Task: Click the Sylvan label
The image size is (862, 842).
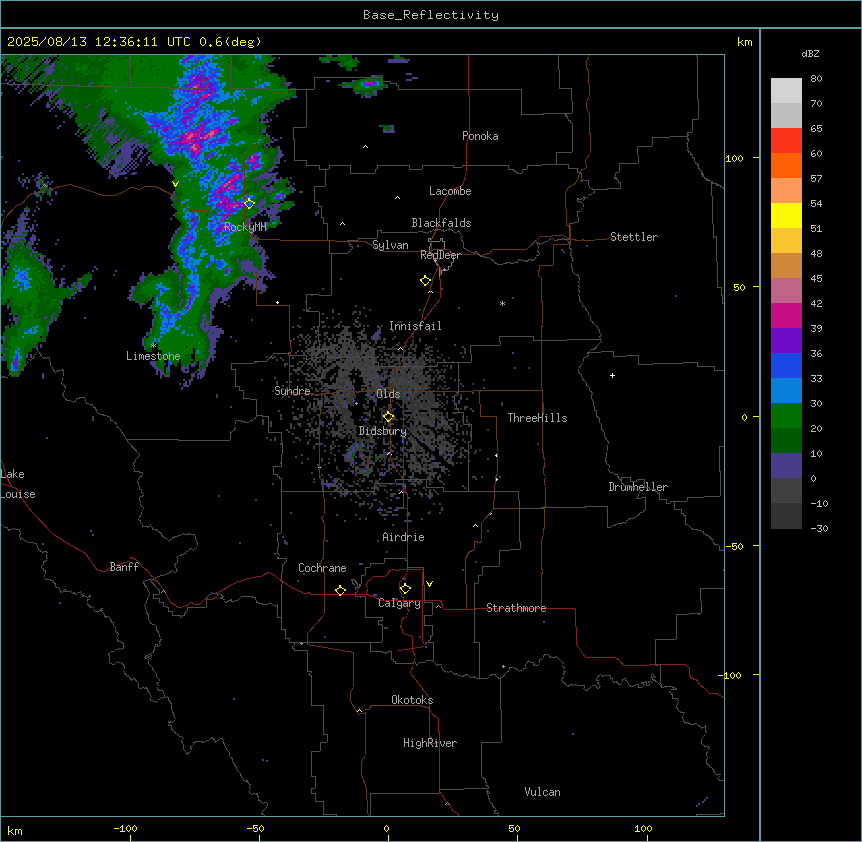Action: pos(390,245)
